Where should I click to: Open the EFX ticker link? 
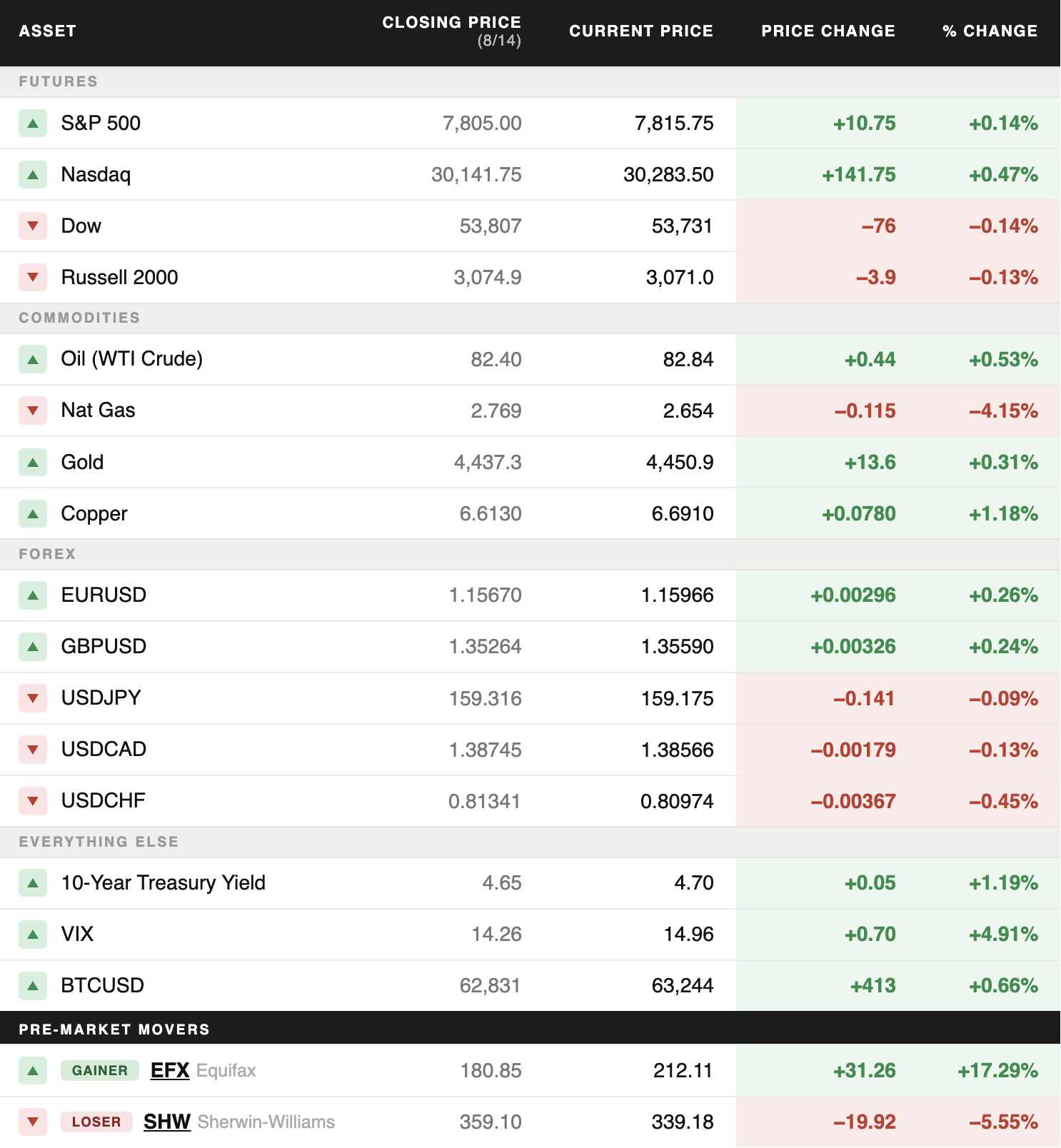pyautogui.click(x=170, y=1070)
